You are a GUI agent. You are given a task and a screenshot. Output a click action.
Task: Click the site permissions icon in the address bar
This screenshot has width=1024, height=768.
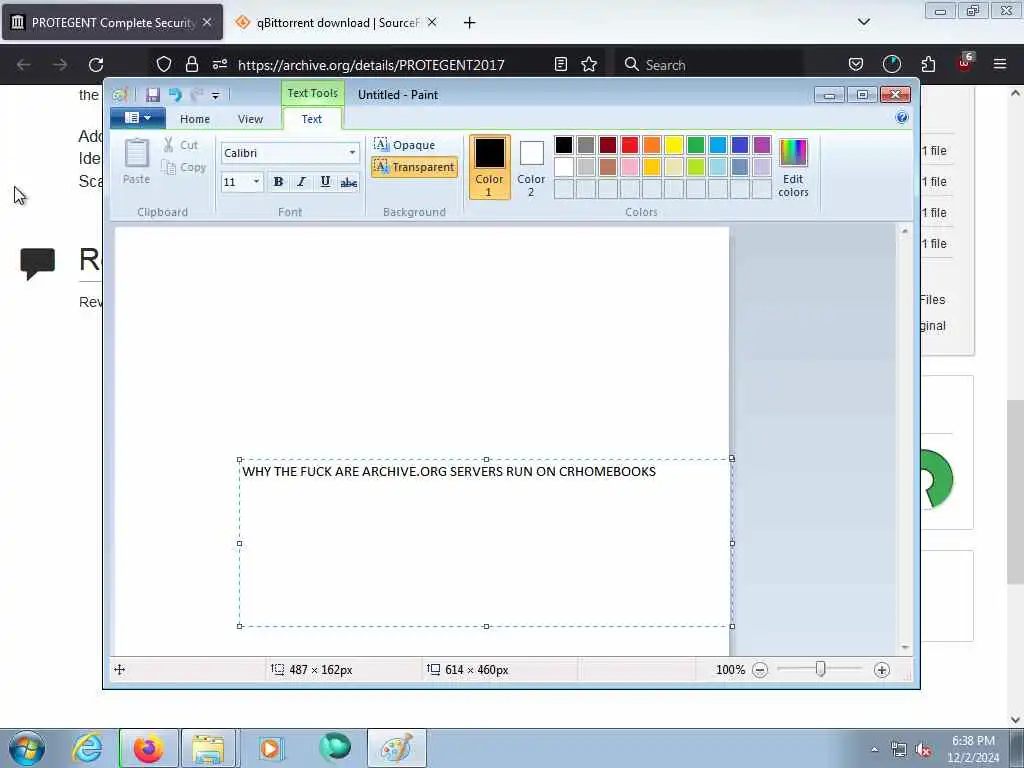[219, 64]
